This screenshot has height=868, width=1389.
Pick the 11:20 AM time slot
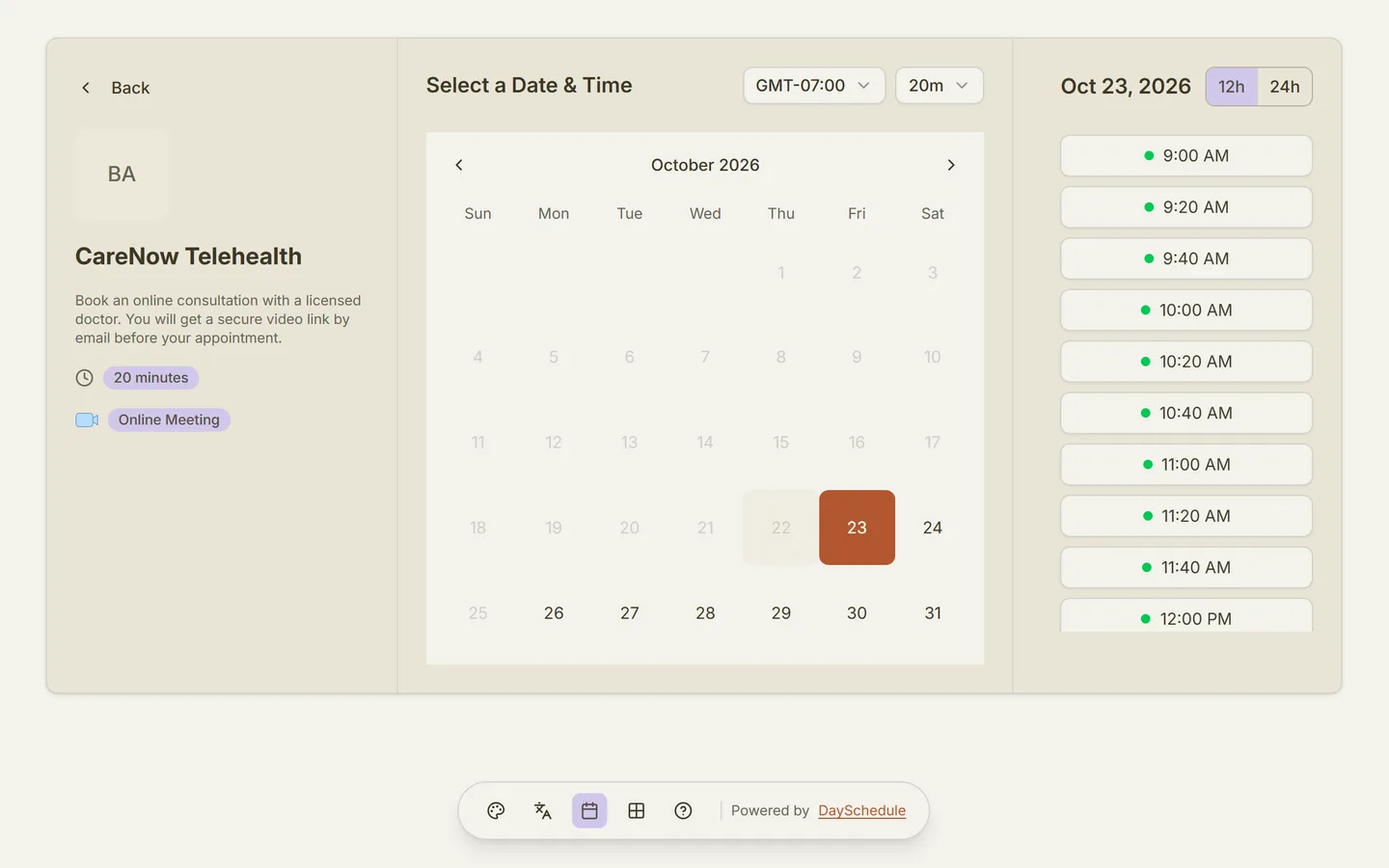(1186, 516)
